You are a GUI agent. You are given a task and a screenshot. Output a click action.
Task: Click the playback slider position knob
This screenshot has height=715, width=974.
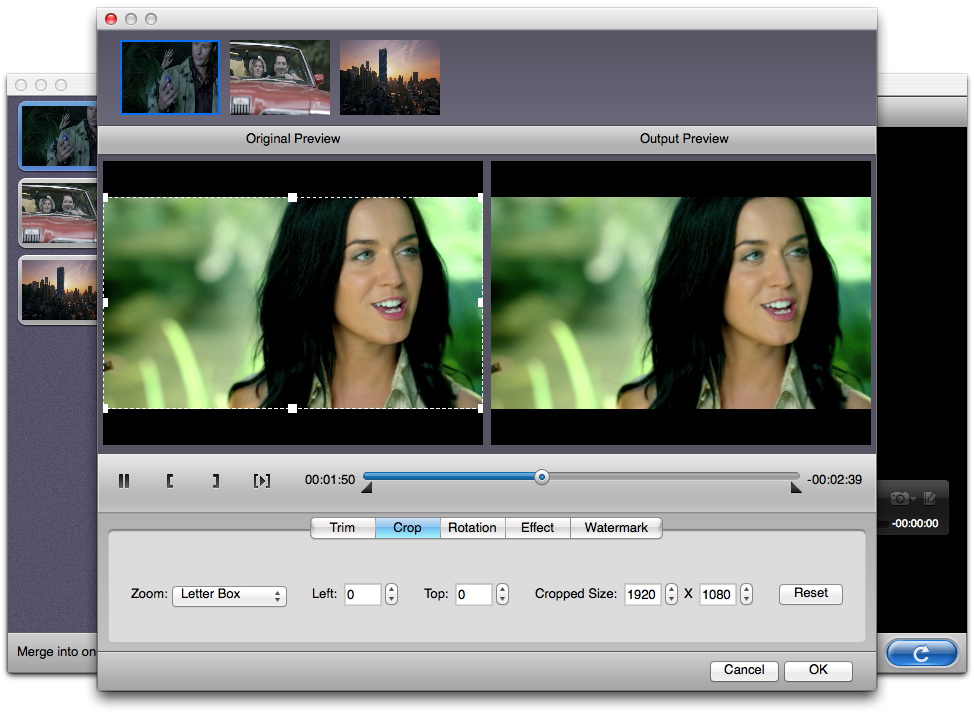coord(542,477)
